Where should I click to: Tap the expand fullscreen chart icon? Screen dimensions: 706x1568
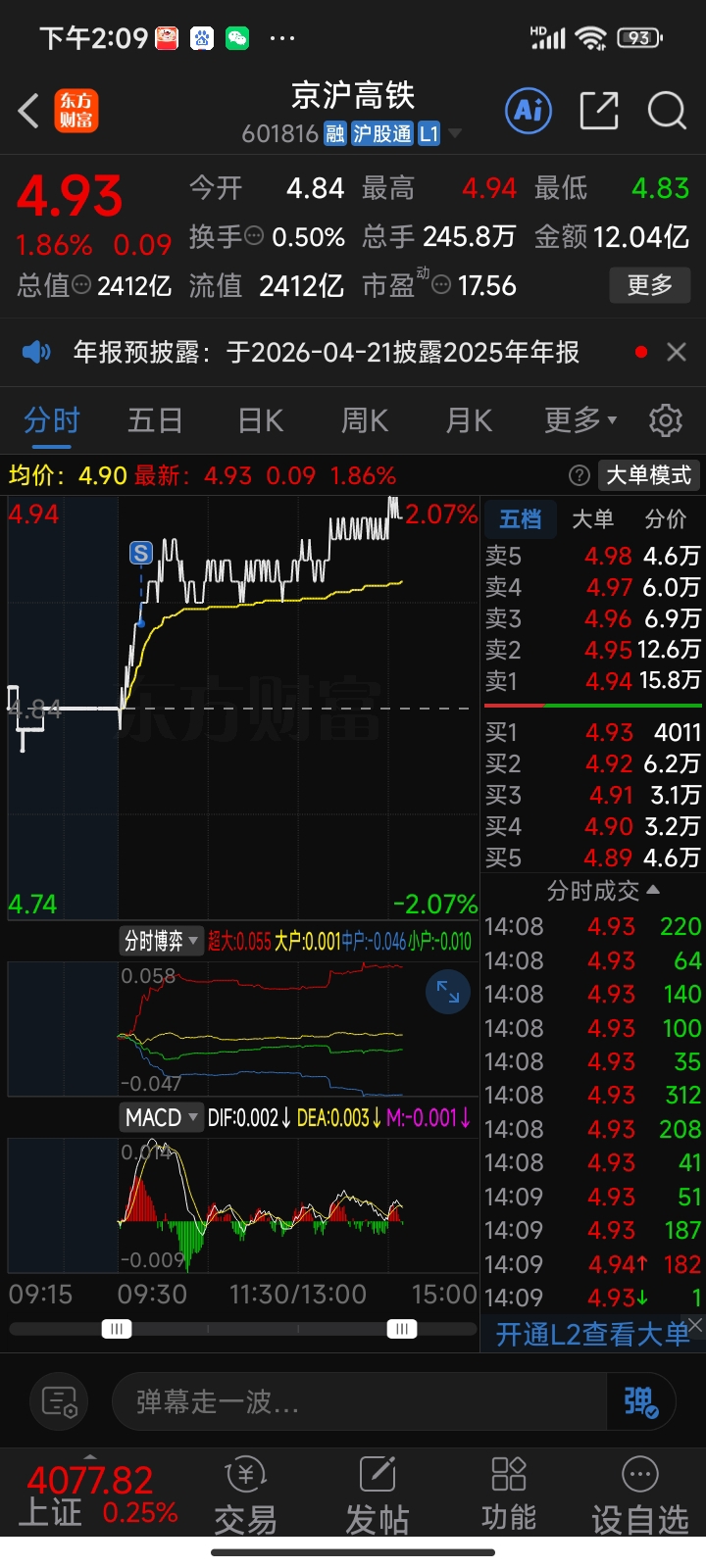pos(448,992)
